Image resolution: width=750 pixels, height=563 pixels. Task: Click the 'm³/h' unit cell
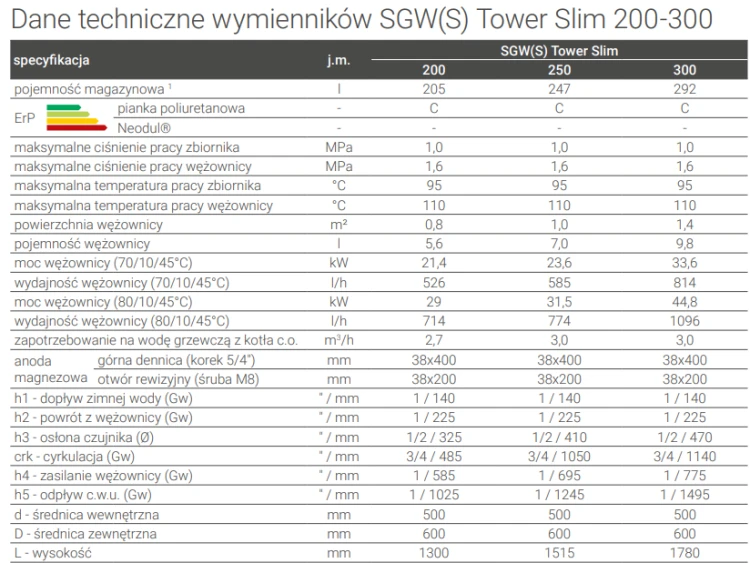(339, 341)
